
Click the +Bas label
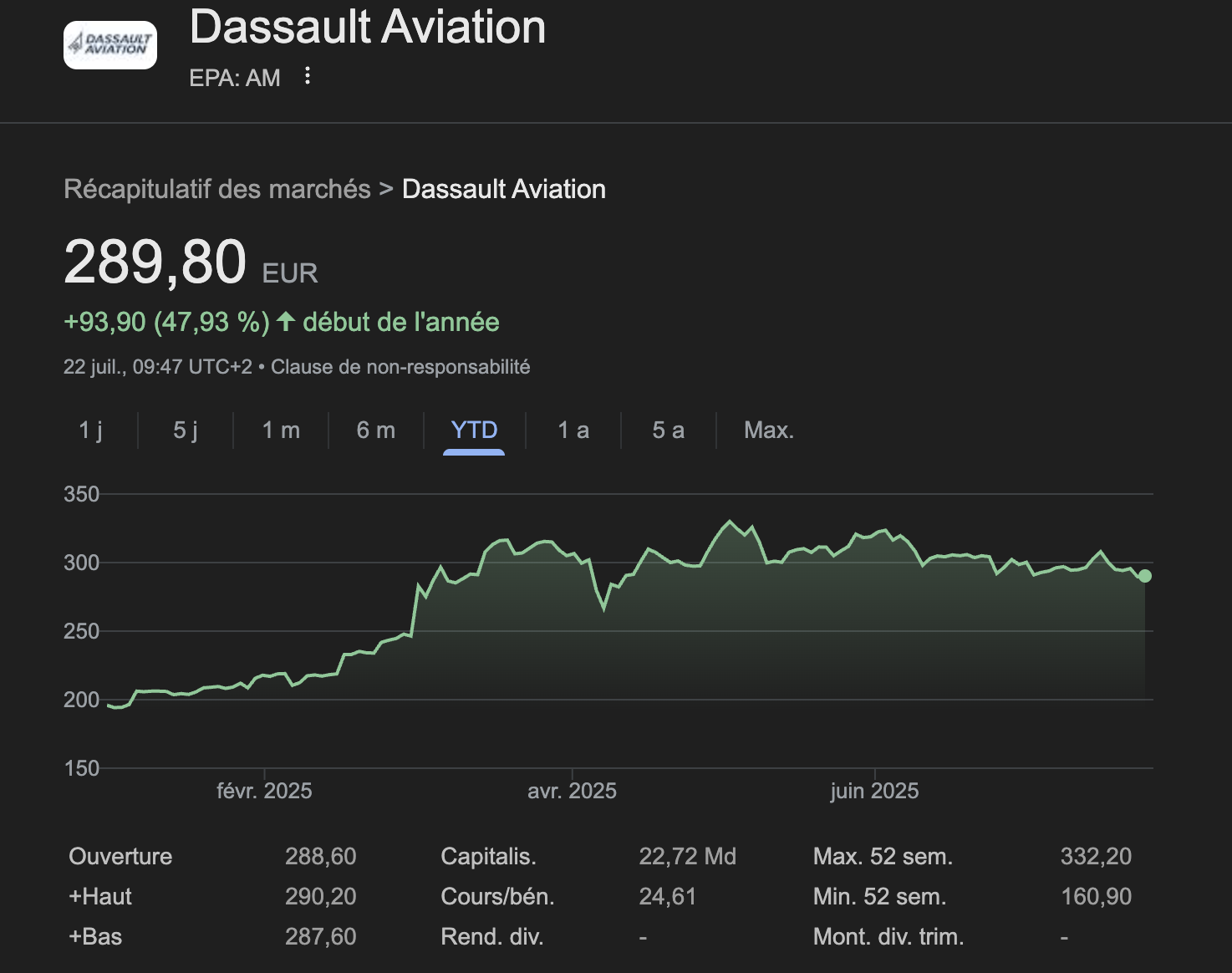click(x=95, y=936)
